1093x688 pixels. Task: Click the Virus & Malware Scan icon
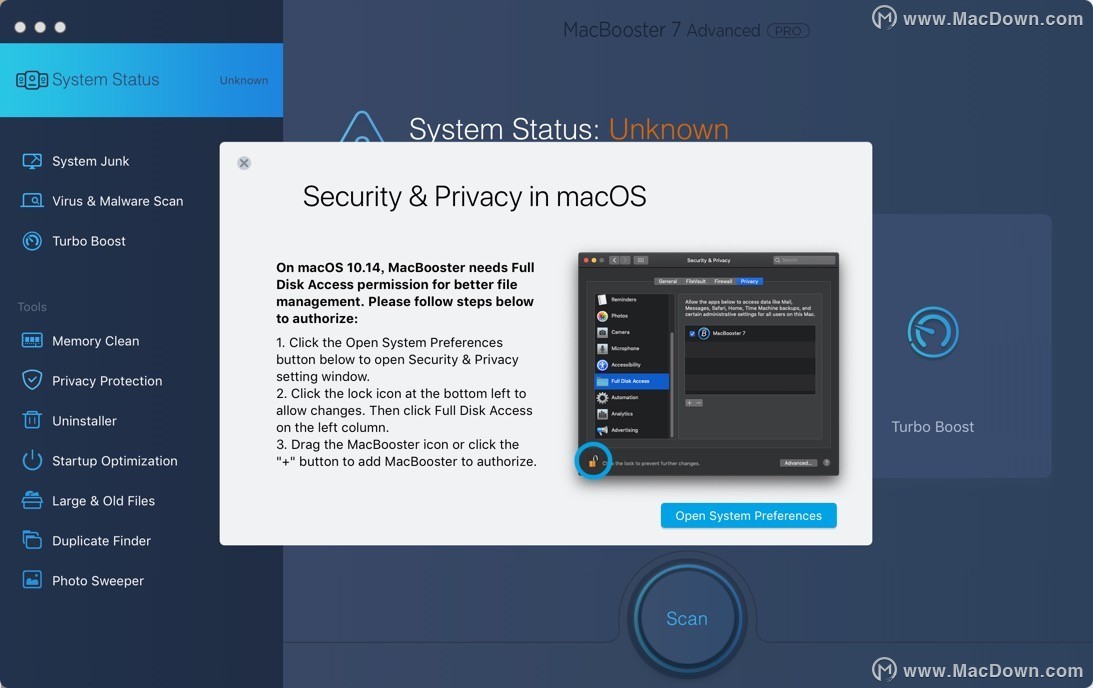(32, 201)
